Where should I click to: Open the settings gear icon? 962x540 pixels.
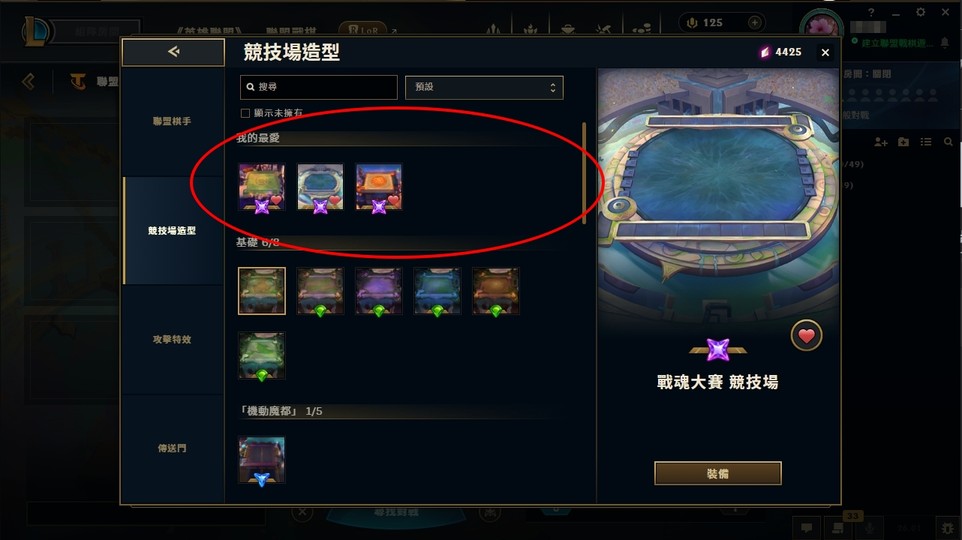pyautogui.click(x=920, y=12)
